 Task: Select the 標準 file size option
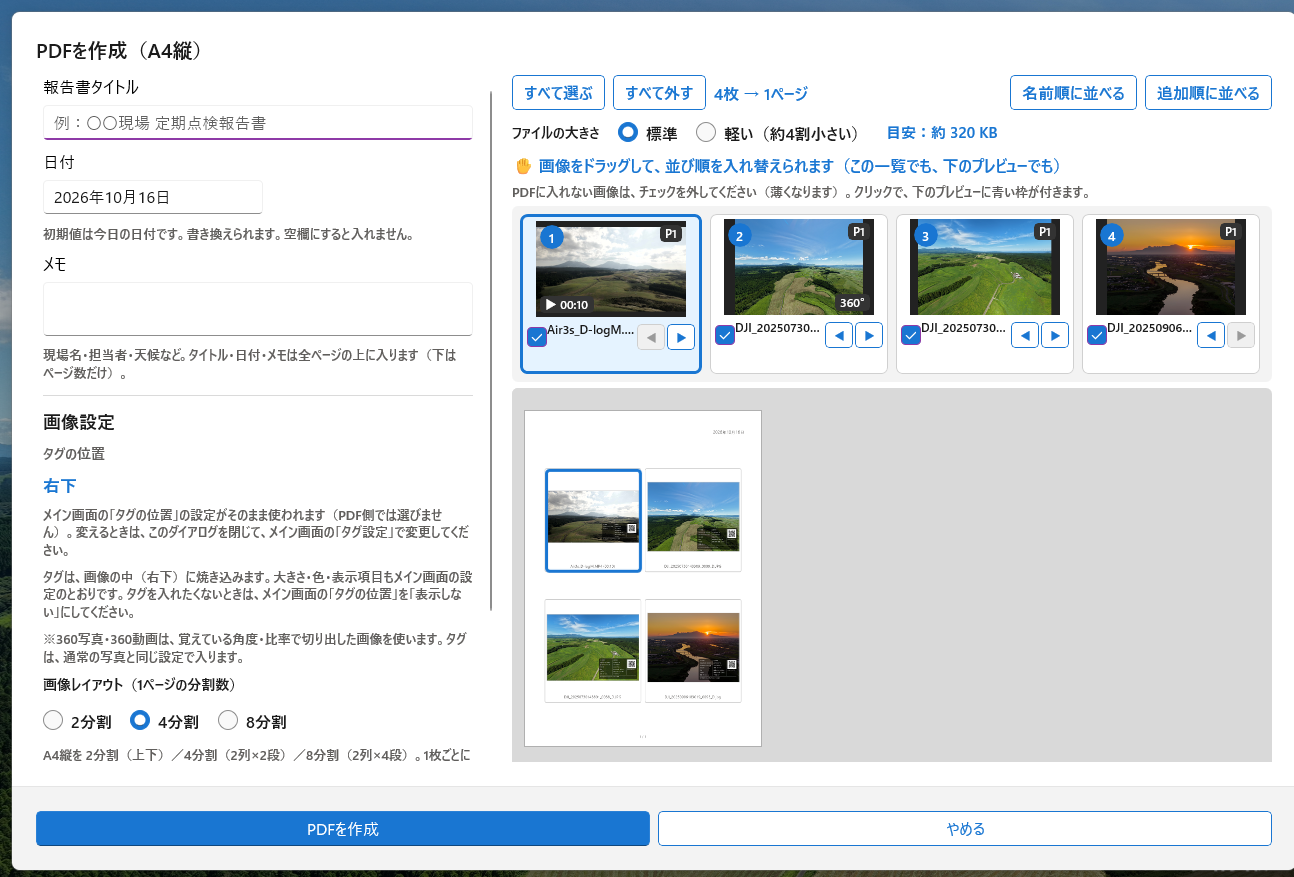648,132
